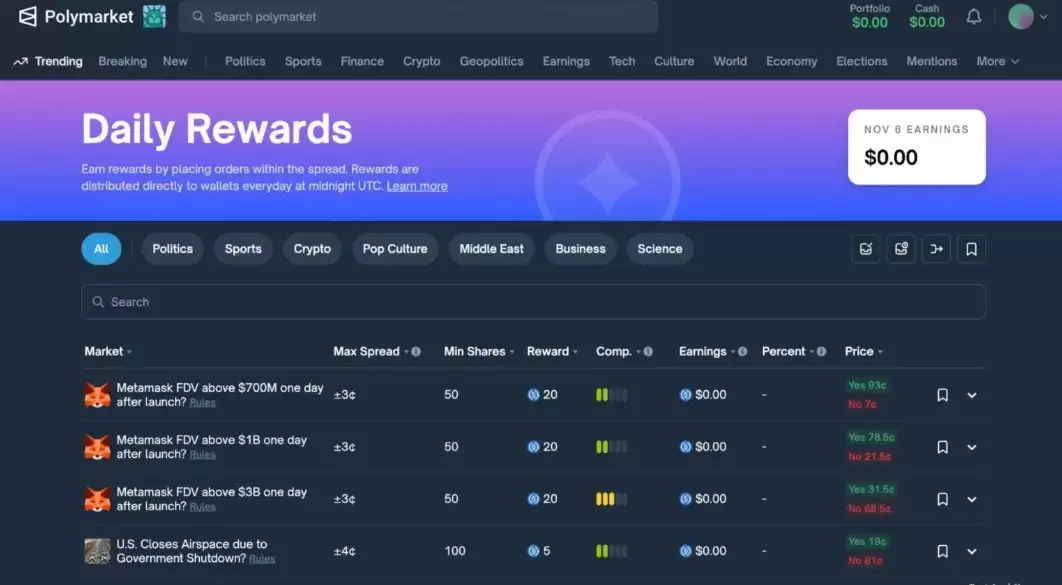Open the More dropdown in navigation
Image resolution: width=1062 pixels, height=585 pixels.
tap(997, 61)
